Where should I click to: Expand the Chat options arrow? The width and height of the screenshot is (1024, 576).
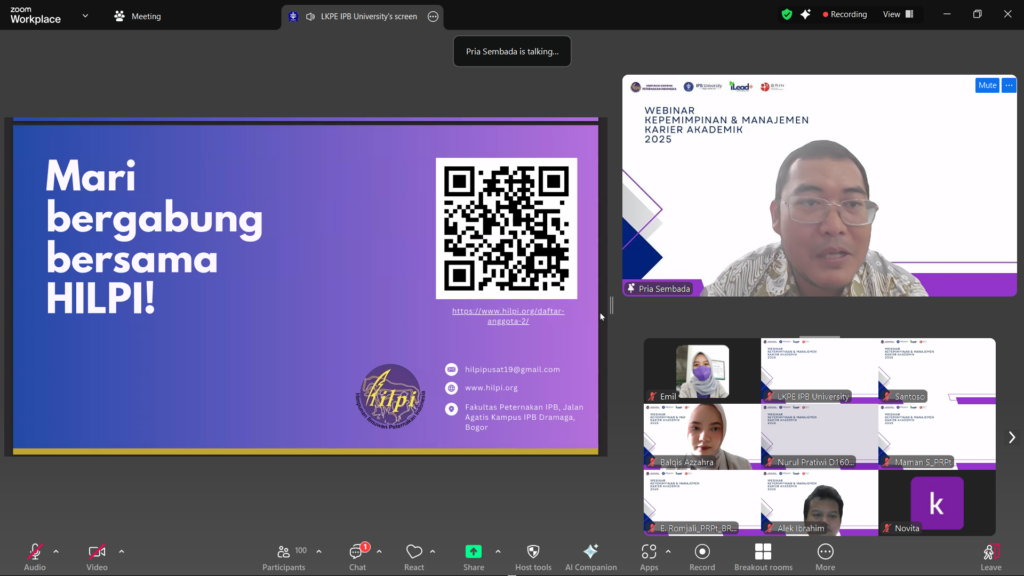[x=379, y=552]
